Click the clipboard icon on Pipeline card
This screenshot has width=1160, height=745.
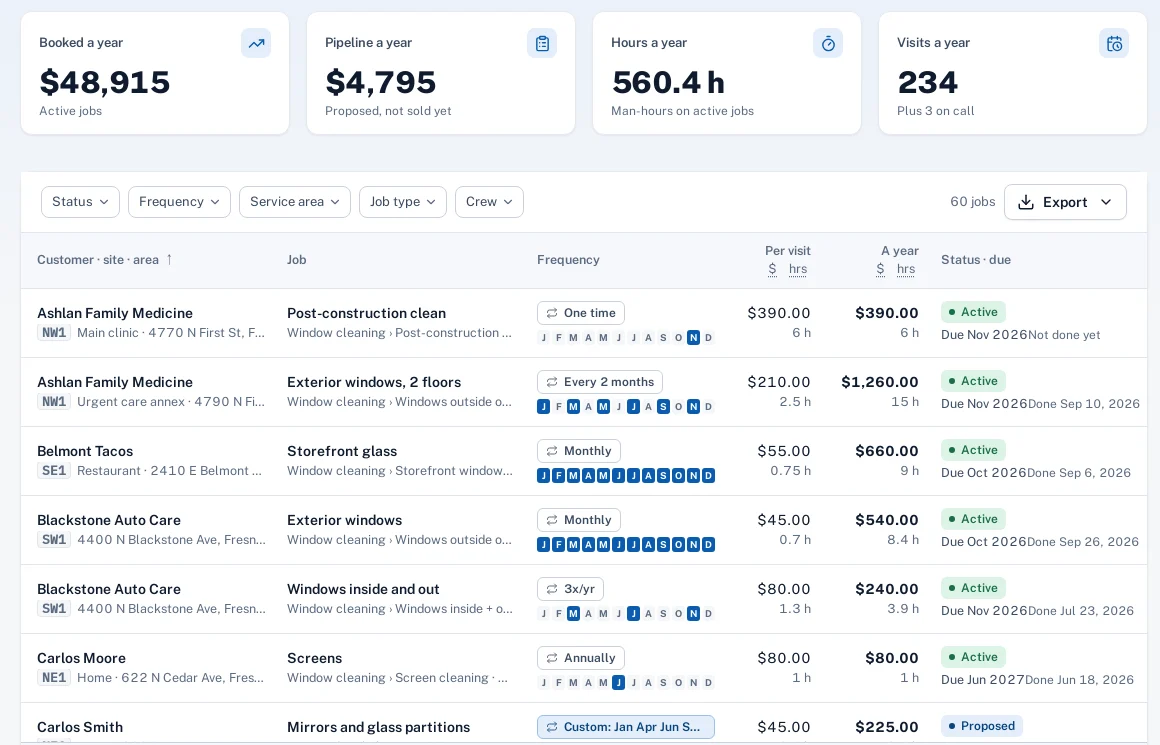click(x=542, y=44)
